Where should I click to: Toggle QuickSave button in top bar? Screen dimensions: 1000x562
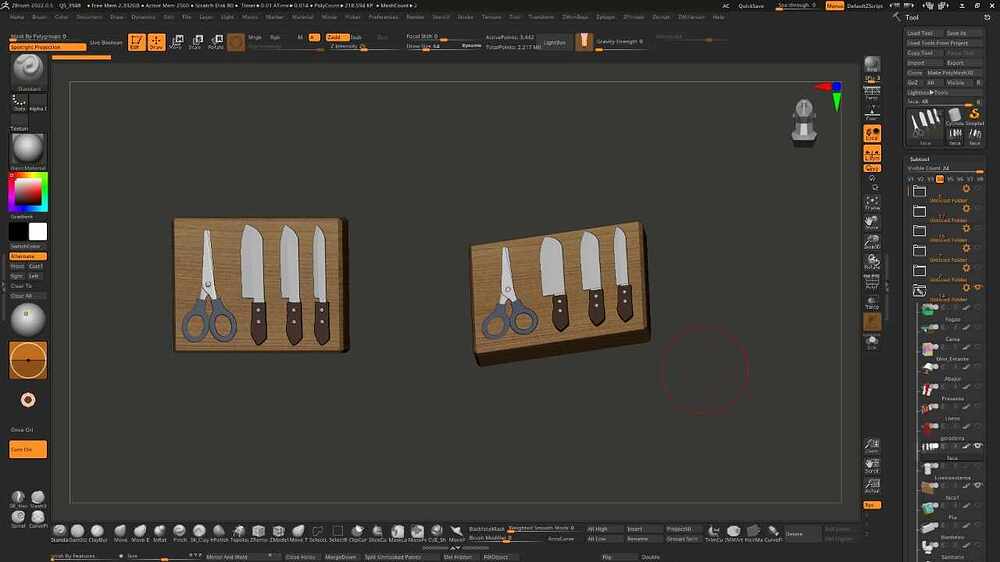coord(751,6)
